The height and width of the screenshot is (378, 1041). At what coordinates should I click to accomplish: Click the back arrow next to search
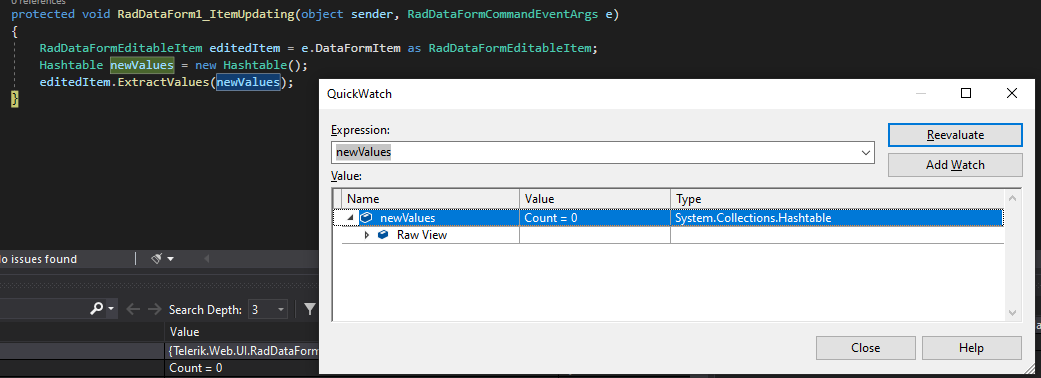point(133,309)
